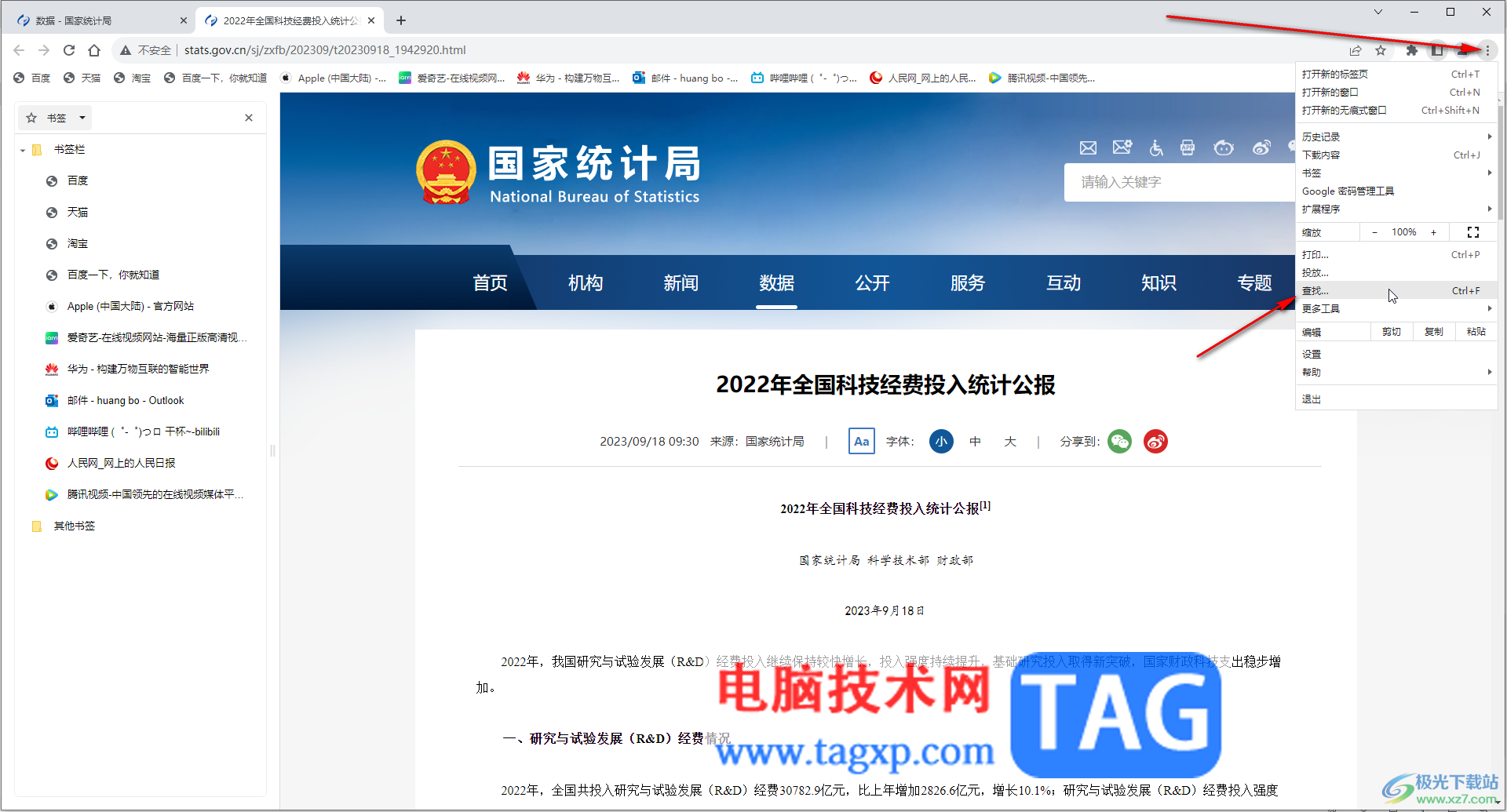This screenshot has width=1507, height=812.
Task: Open 百度 bookmark in side panel
Action: pos(78,180)
